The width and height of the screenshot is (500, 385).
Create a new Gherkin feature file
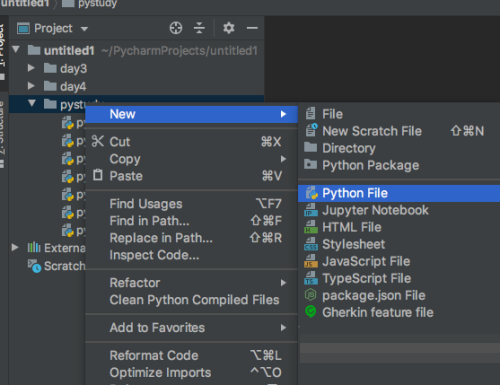[399, 312]
